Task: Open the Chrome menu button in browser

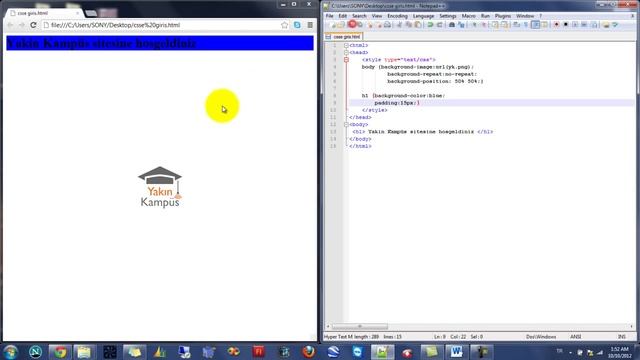Action: pyautogui.click(x=310, y=25)
